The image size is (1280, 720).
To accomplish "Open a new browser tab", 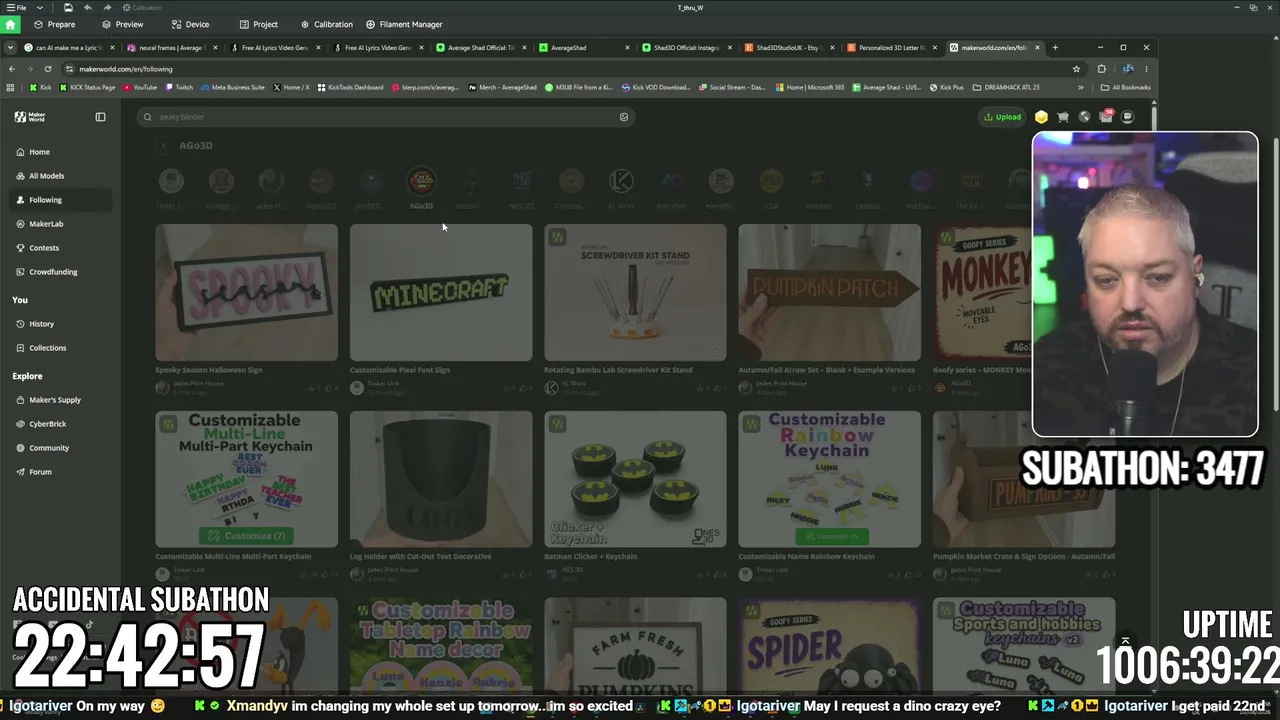I will (1055, 47).
